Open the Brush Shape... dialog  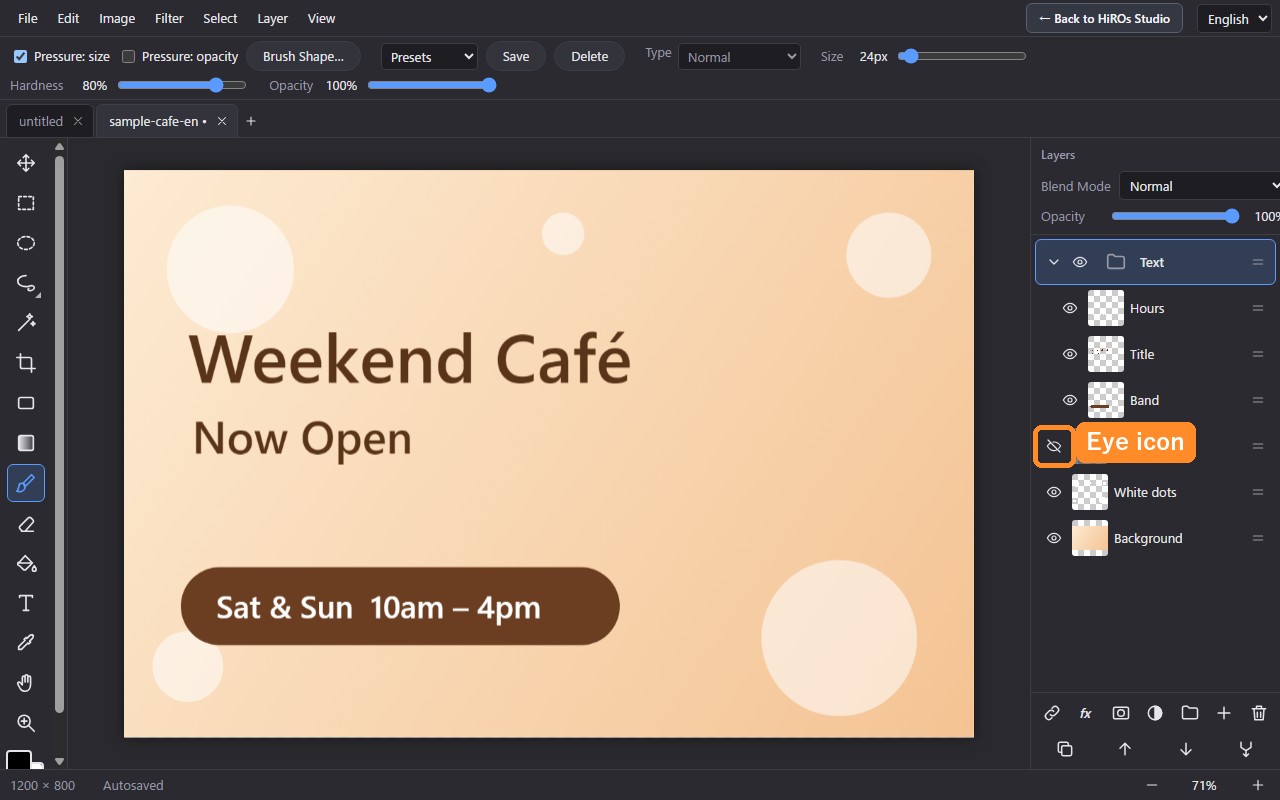[303, 56]
